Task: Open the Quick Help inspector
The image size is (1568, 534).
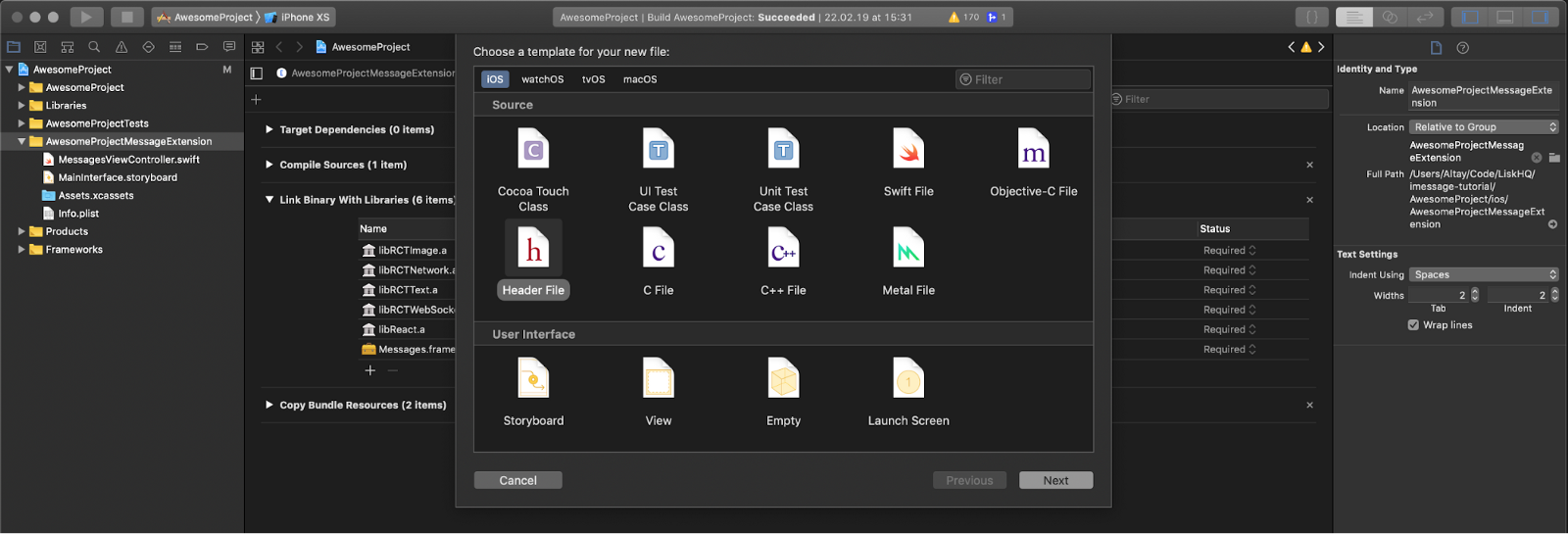Action: [x=1462, y=48]
